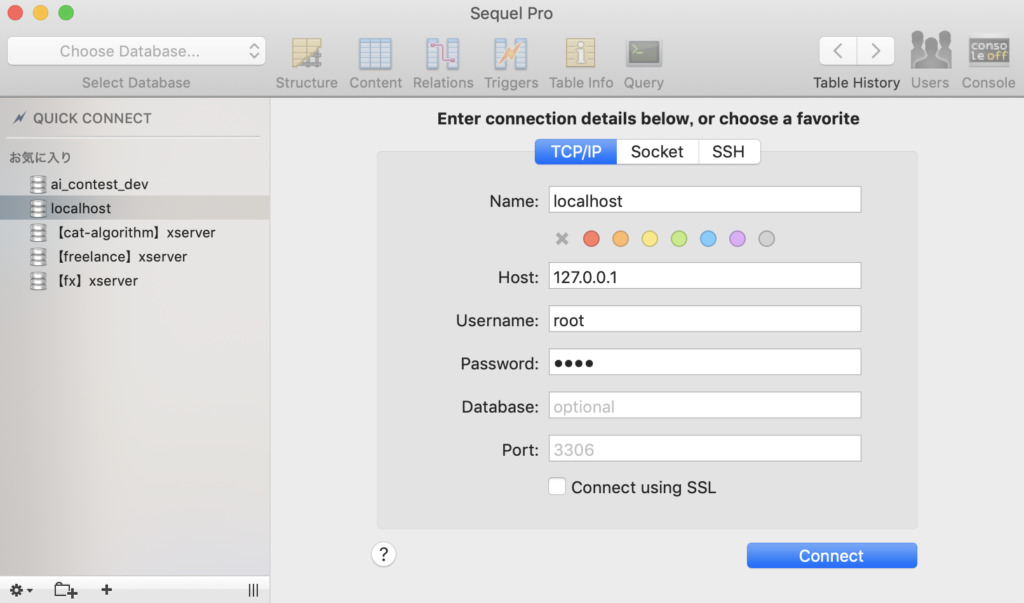This screenshot has height=603, width=1024.
Task: Open the gear settings menu in sidebar
Action: click(20, 590)
